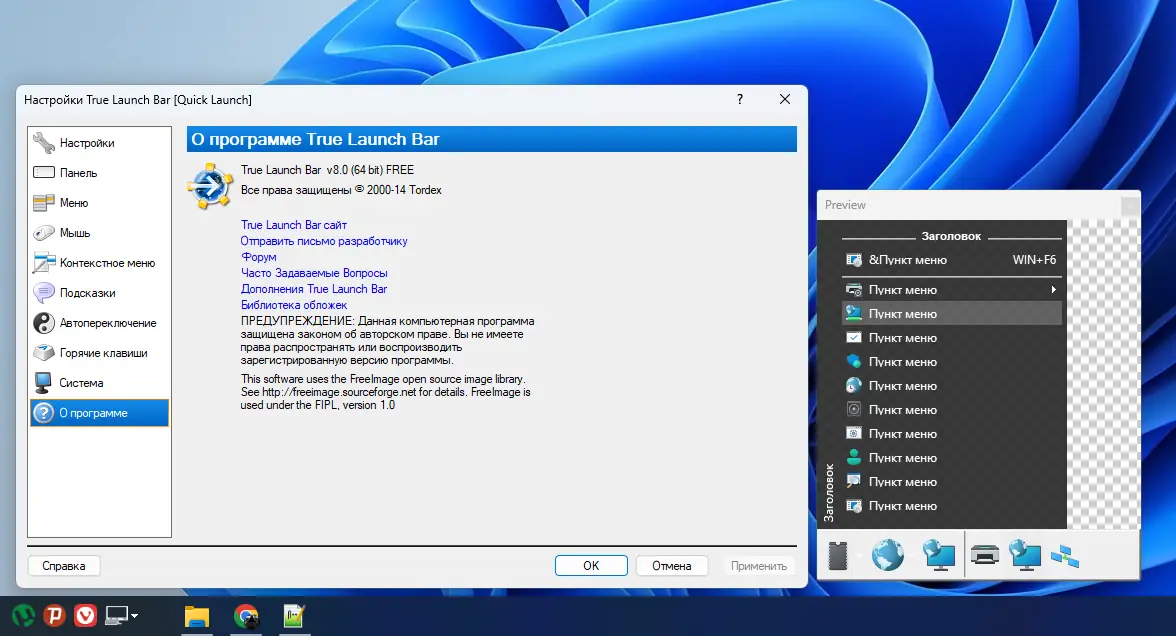Click the question mark help button in title bar
This screenshot has width=1176, height=636.
click(x=740, y=99)
